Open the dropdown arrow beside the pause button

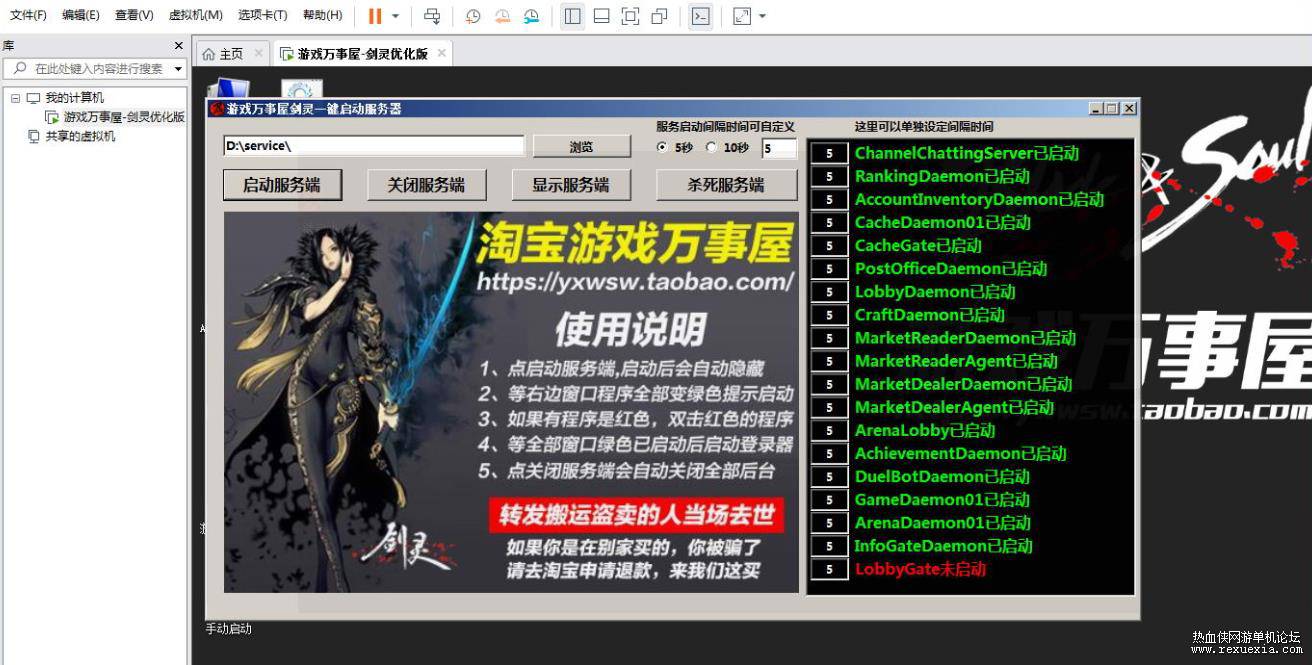pos(395,16)
